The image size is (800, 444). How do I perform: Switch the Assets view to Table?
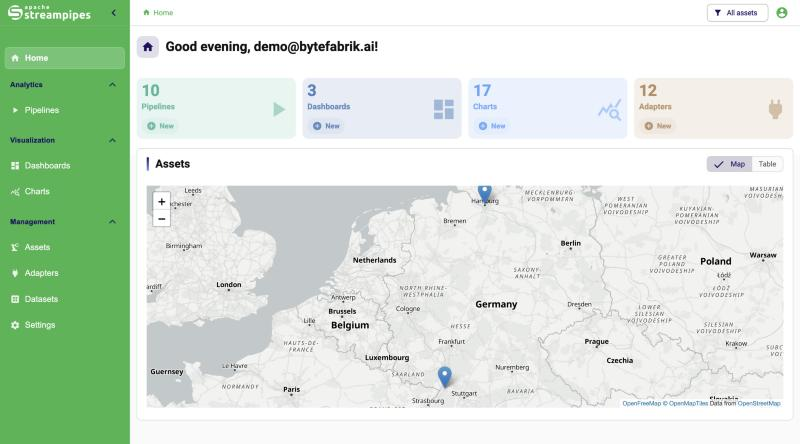coord(767,164)
